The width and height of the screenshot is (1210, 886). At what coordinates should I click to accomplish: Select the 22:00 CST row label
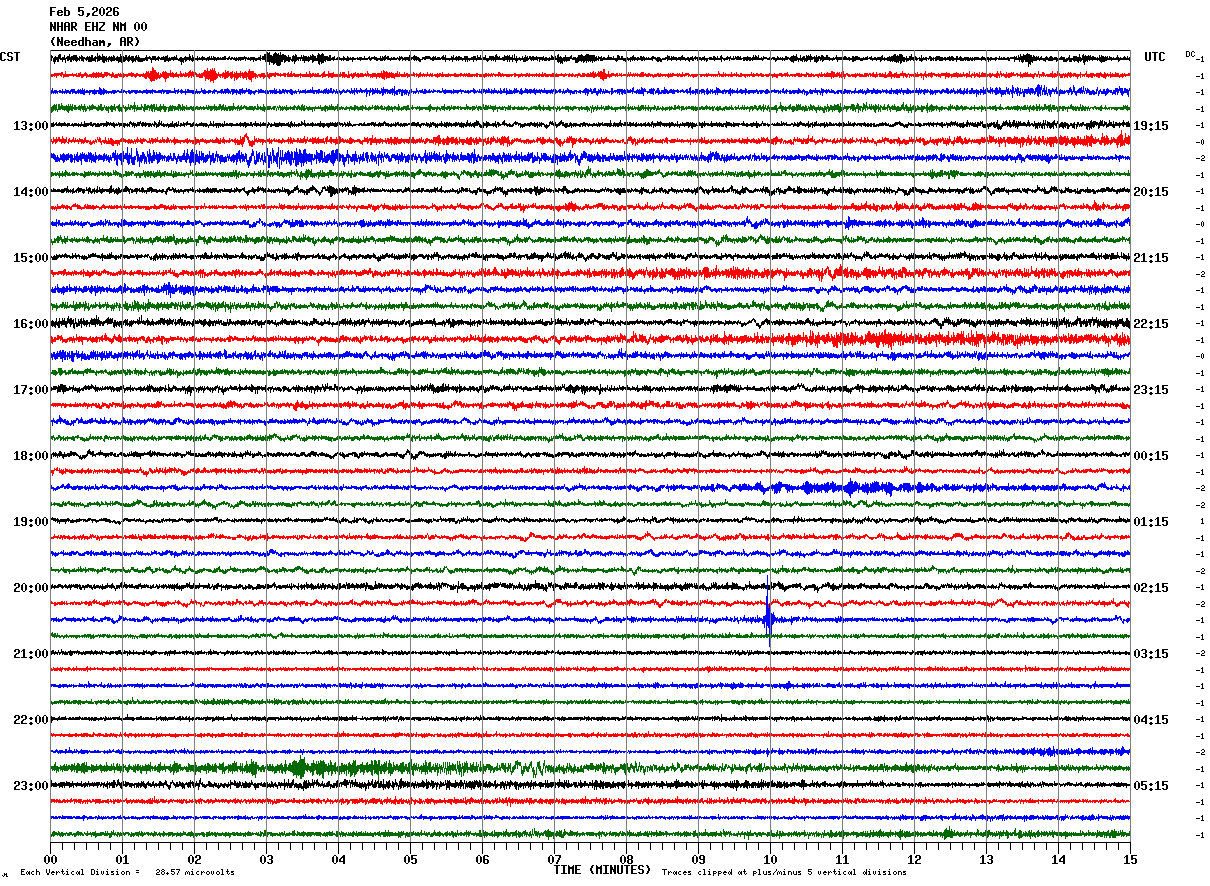click(x=30, y=720)
